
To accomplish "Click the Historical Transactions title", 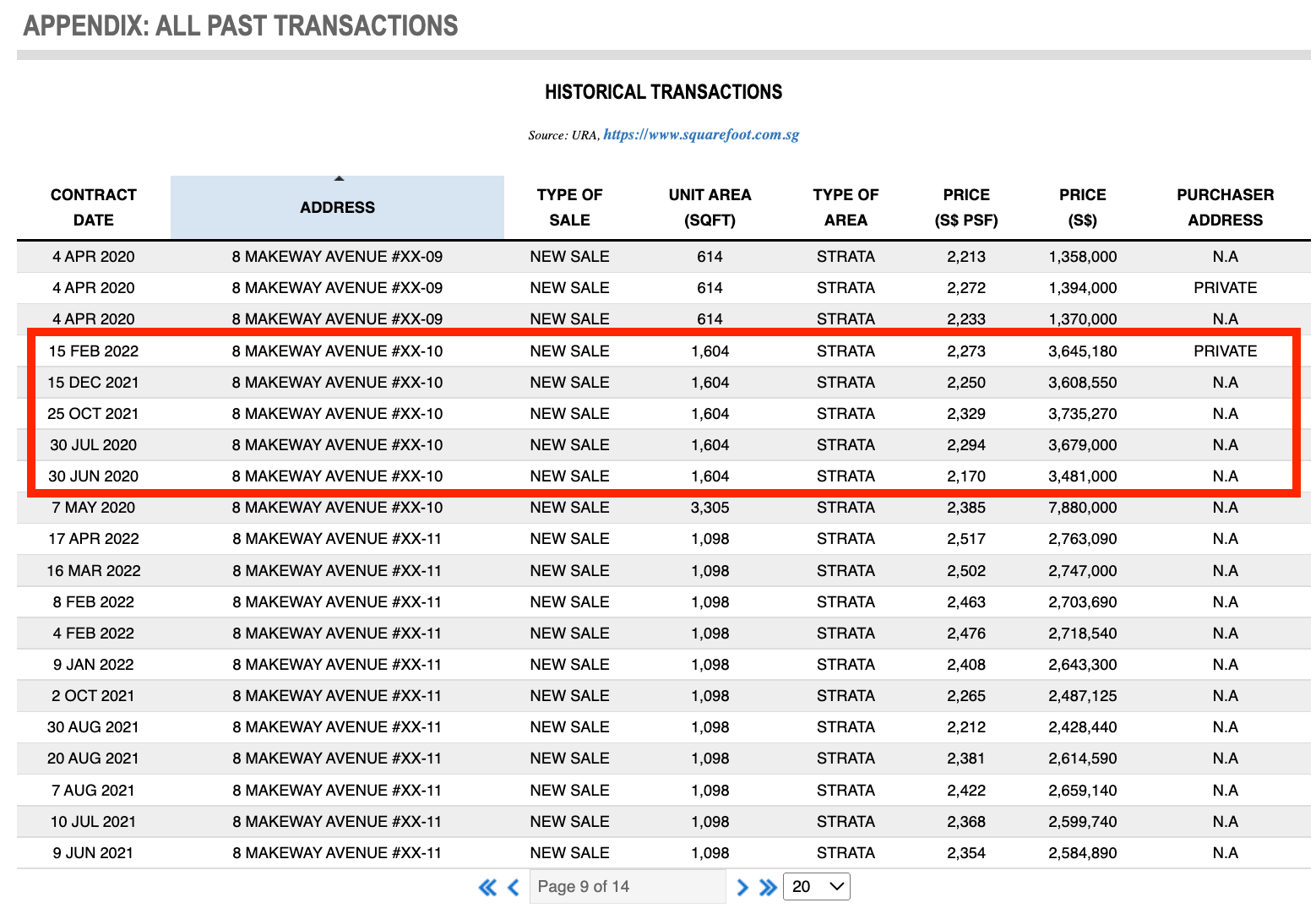I will click(664, 92).
